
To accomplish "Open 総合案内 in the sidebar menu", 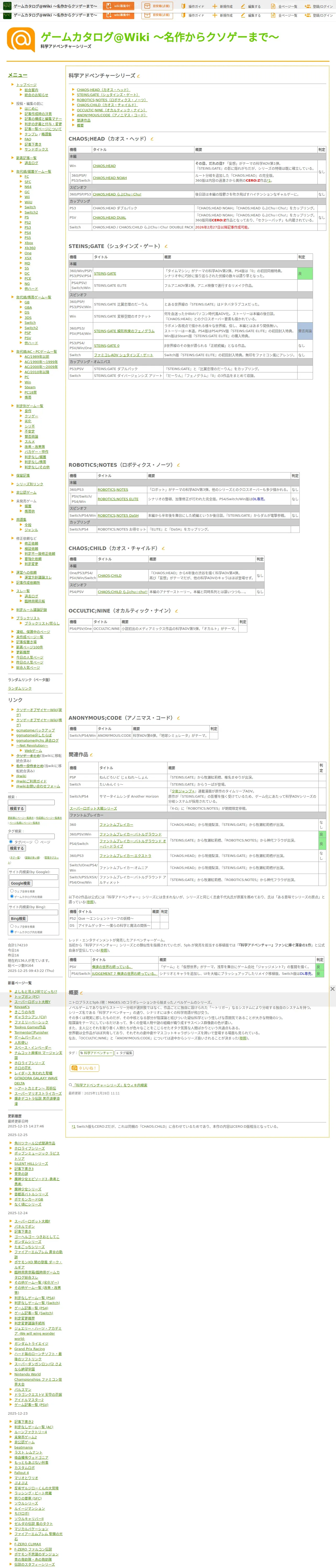I will point(31,90).
